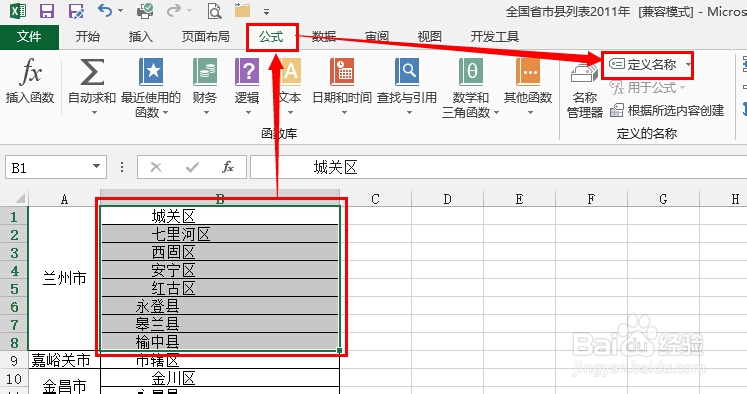This screenshot has width=747, height=394.
Task: Click the Name Box showing B1
Action: tap(50, 167)
